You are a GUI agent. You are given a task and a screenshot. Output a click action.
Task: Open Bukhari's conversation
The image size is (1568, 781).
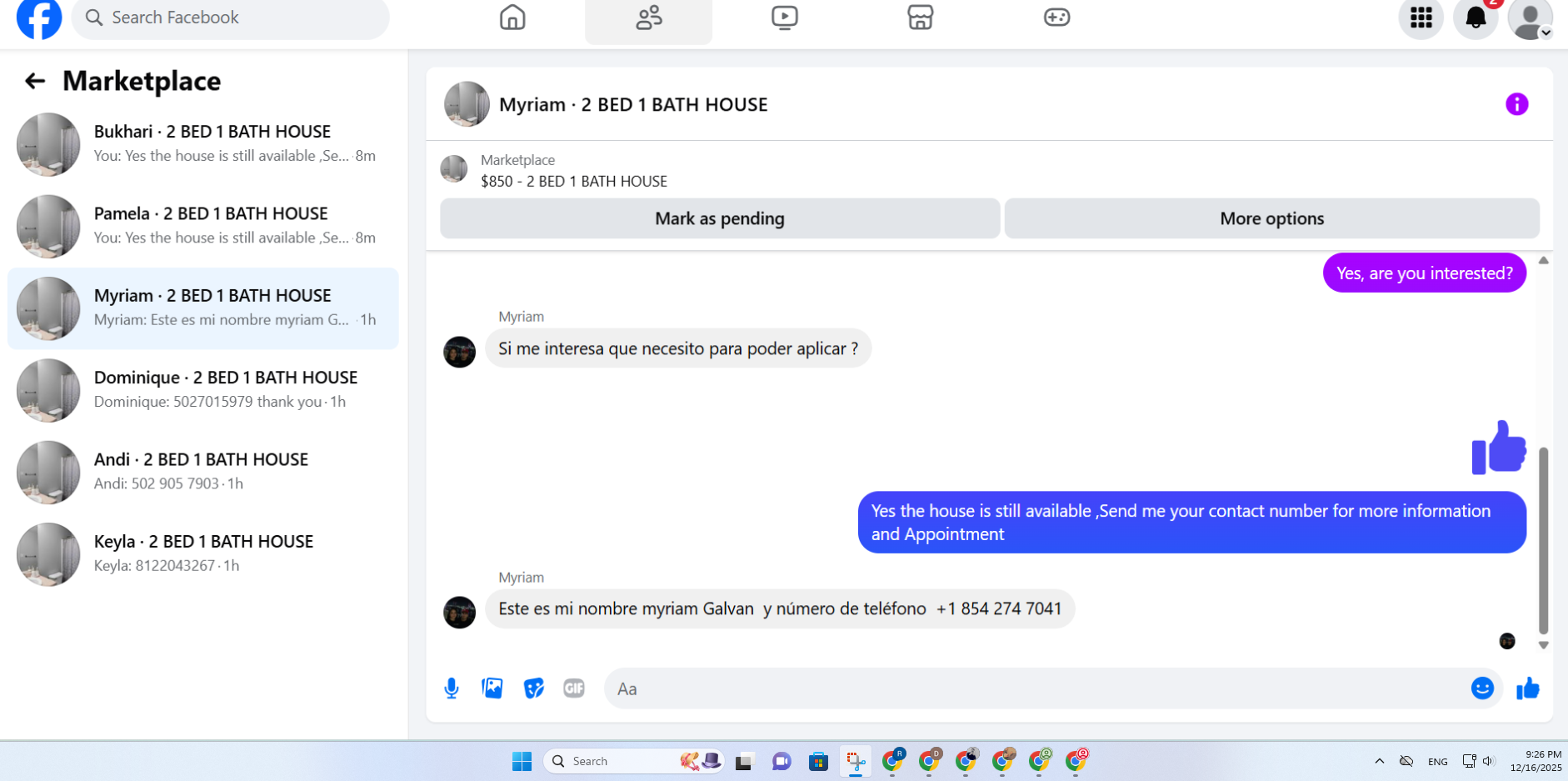coord(203,144)
